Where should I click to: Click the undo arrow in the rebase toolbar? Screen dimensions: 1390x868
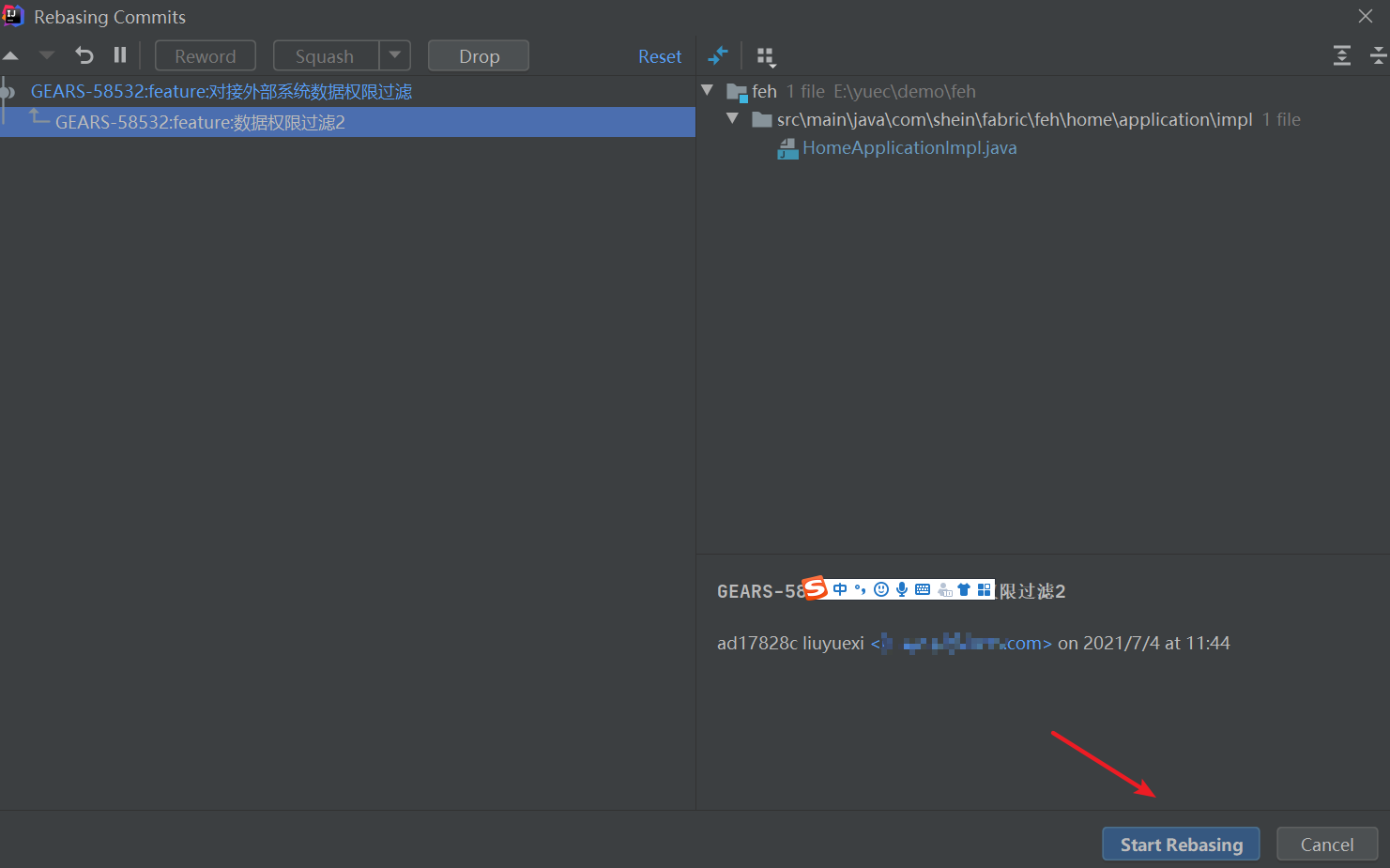[84, 55]
